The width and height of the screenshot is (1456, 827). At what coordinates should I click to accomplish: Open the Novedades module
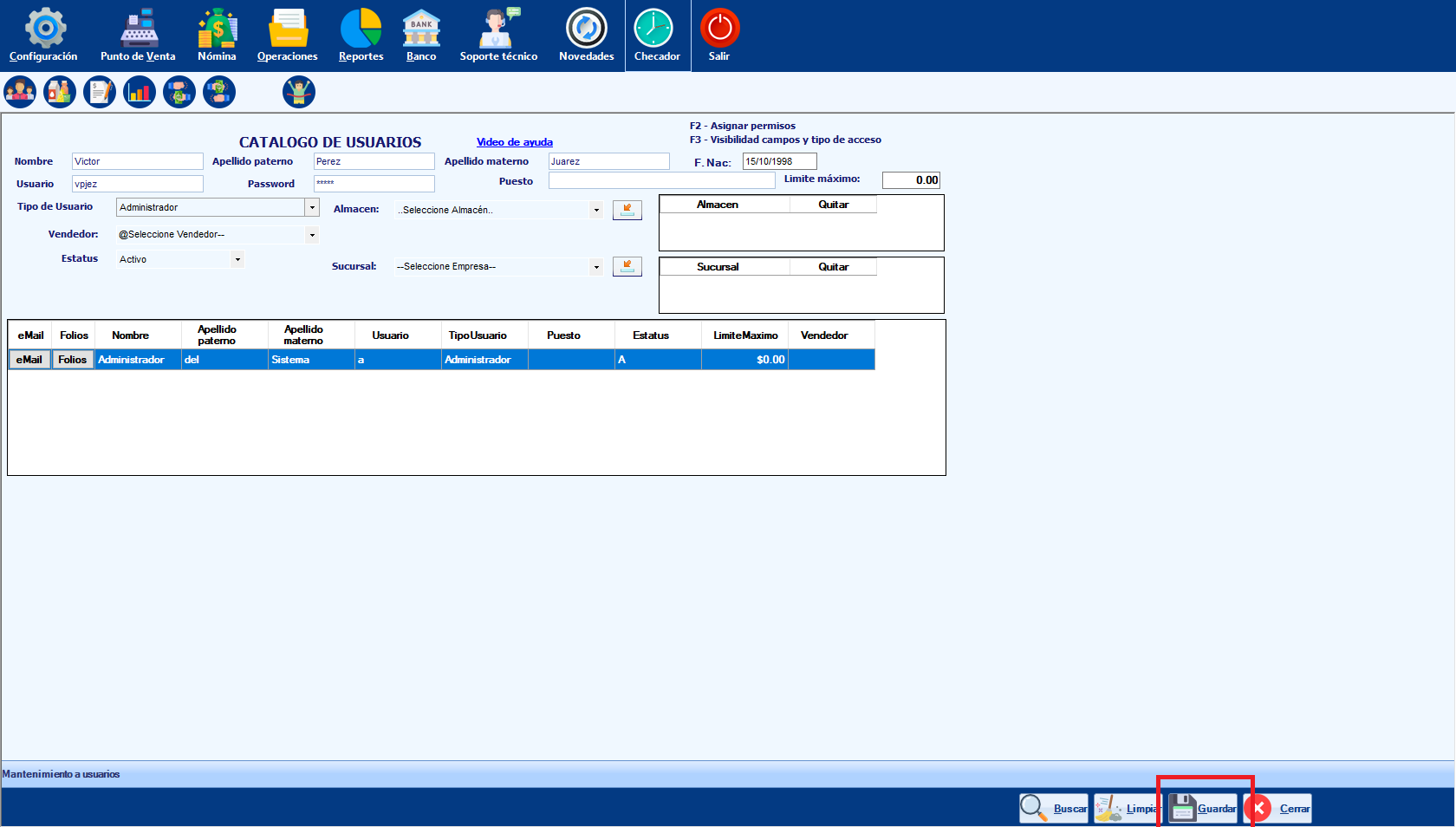coord(587,35)
